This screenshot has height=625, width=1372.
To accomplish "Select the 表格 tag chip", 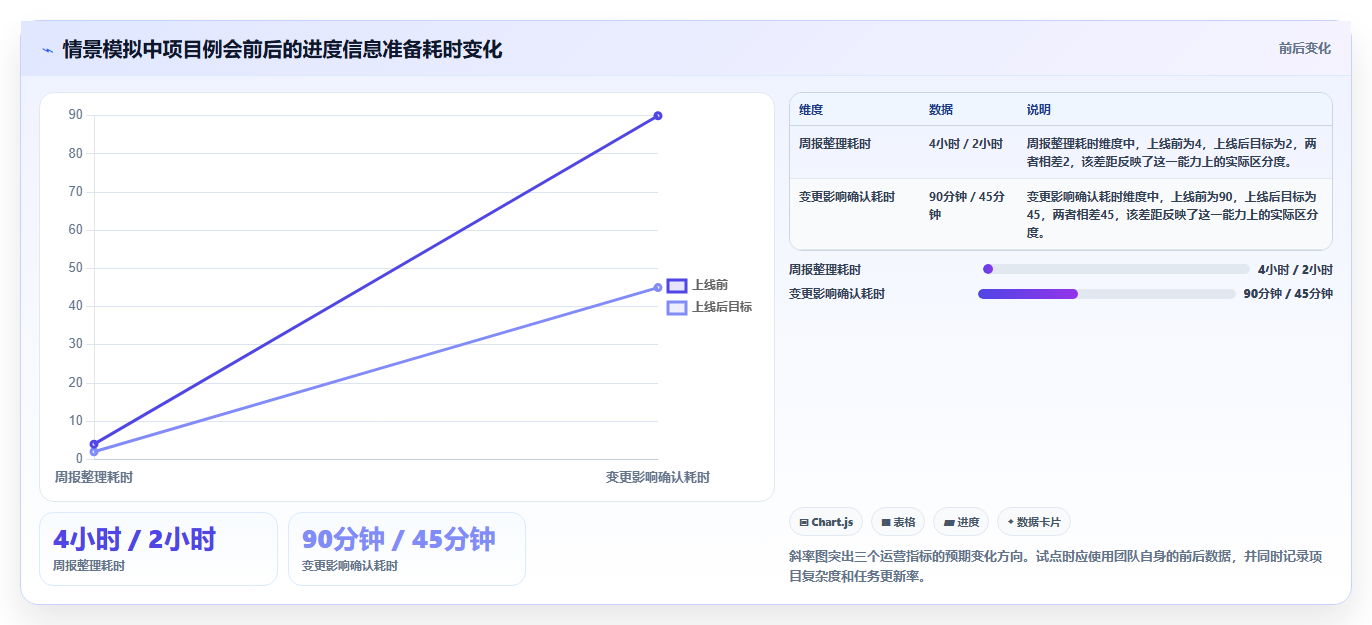I will [x=898, y=522].
